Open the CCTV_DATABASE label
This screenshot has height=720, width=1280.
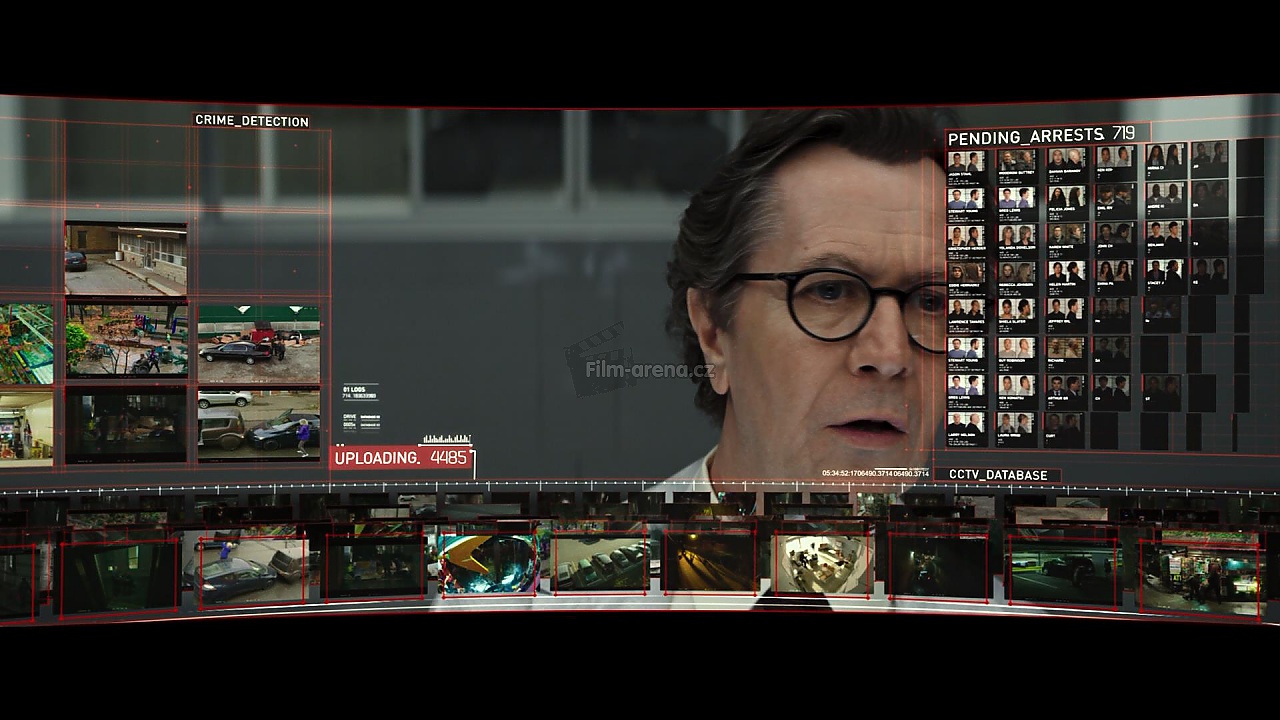click(x=997, y=475)
